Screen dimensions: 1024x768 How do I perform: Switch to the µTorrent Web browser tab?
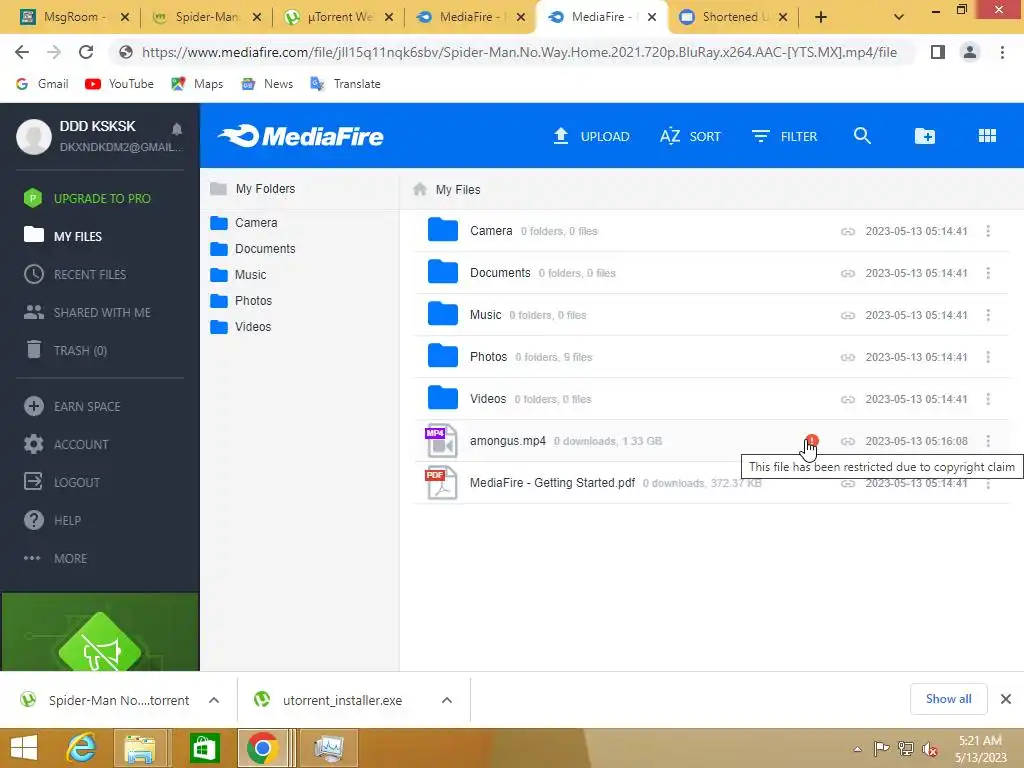click(x=339, y=17)
